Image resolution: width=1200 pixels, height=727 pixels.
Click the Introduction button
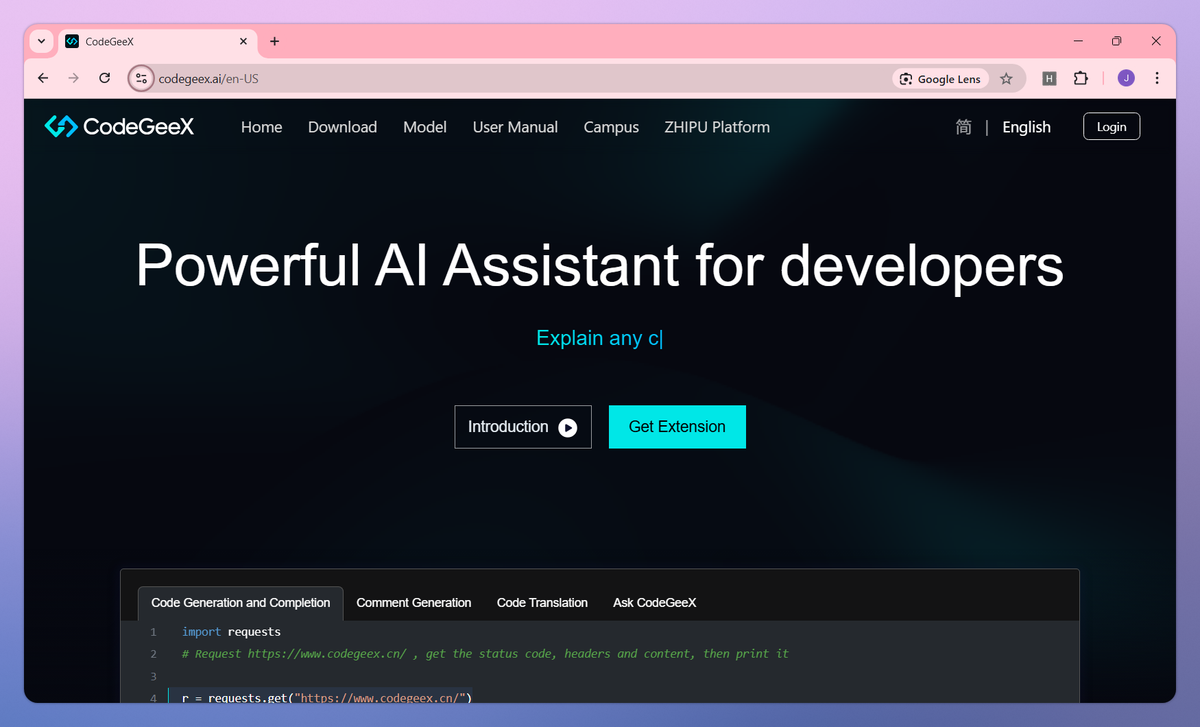(523, 427)
